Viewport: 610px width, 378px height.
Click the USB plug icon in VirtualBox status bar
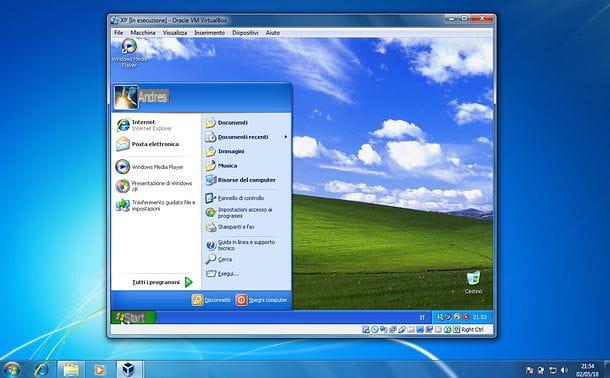tap(402, 329)
